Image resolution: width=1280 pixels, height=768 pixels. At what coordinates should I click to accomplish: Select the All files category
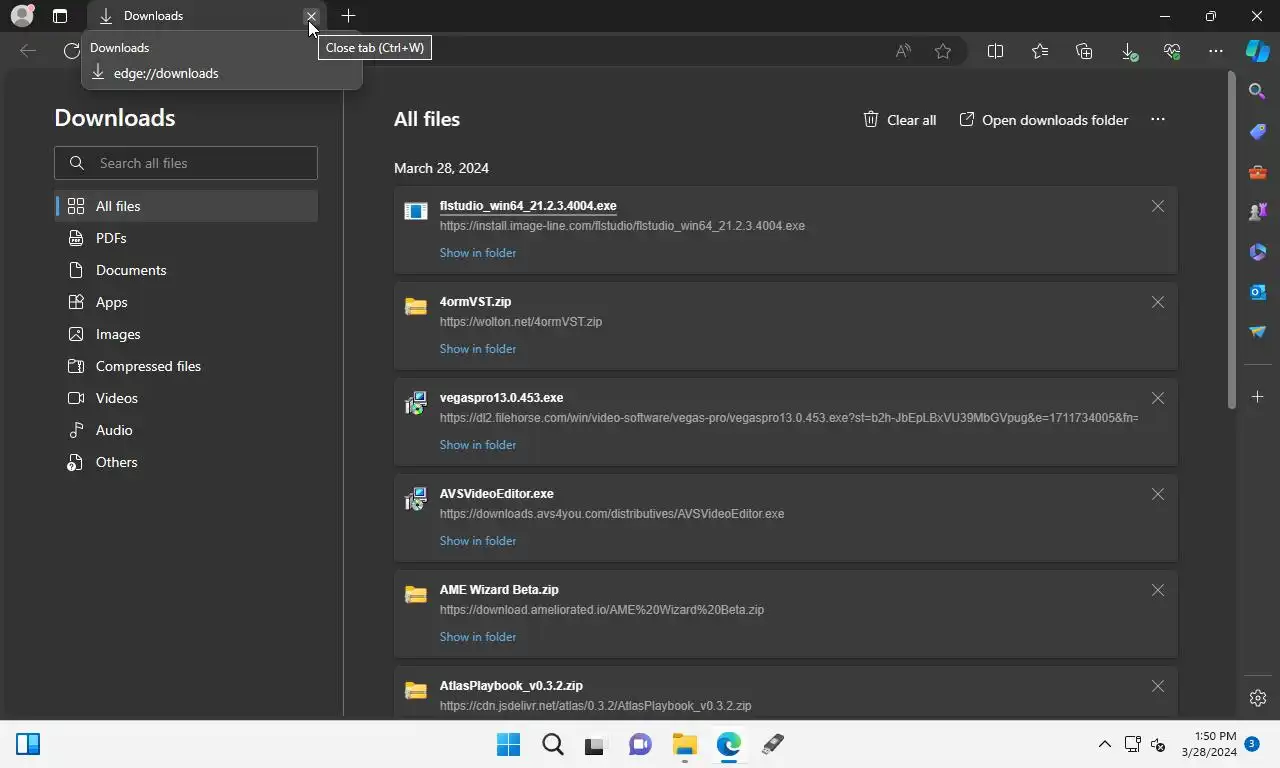[x=186, y=206]
